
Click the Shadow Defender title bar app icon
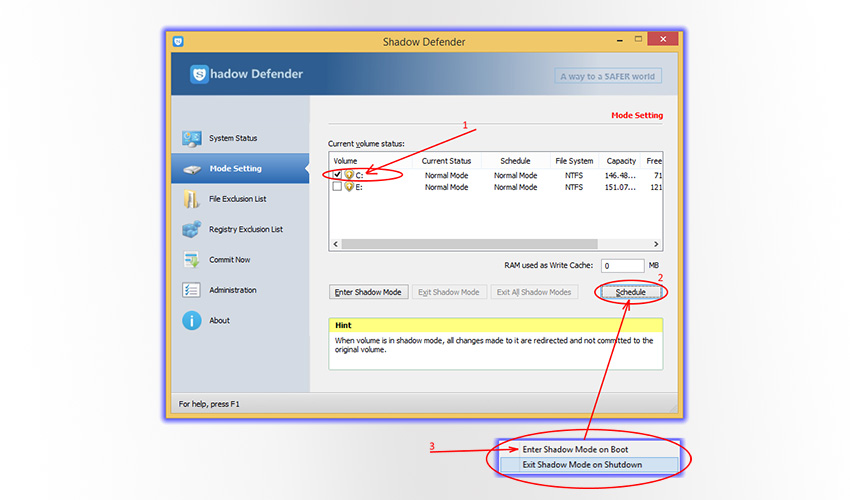coord(178,41)
